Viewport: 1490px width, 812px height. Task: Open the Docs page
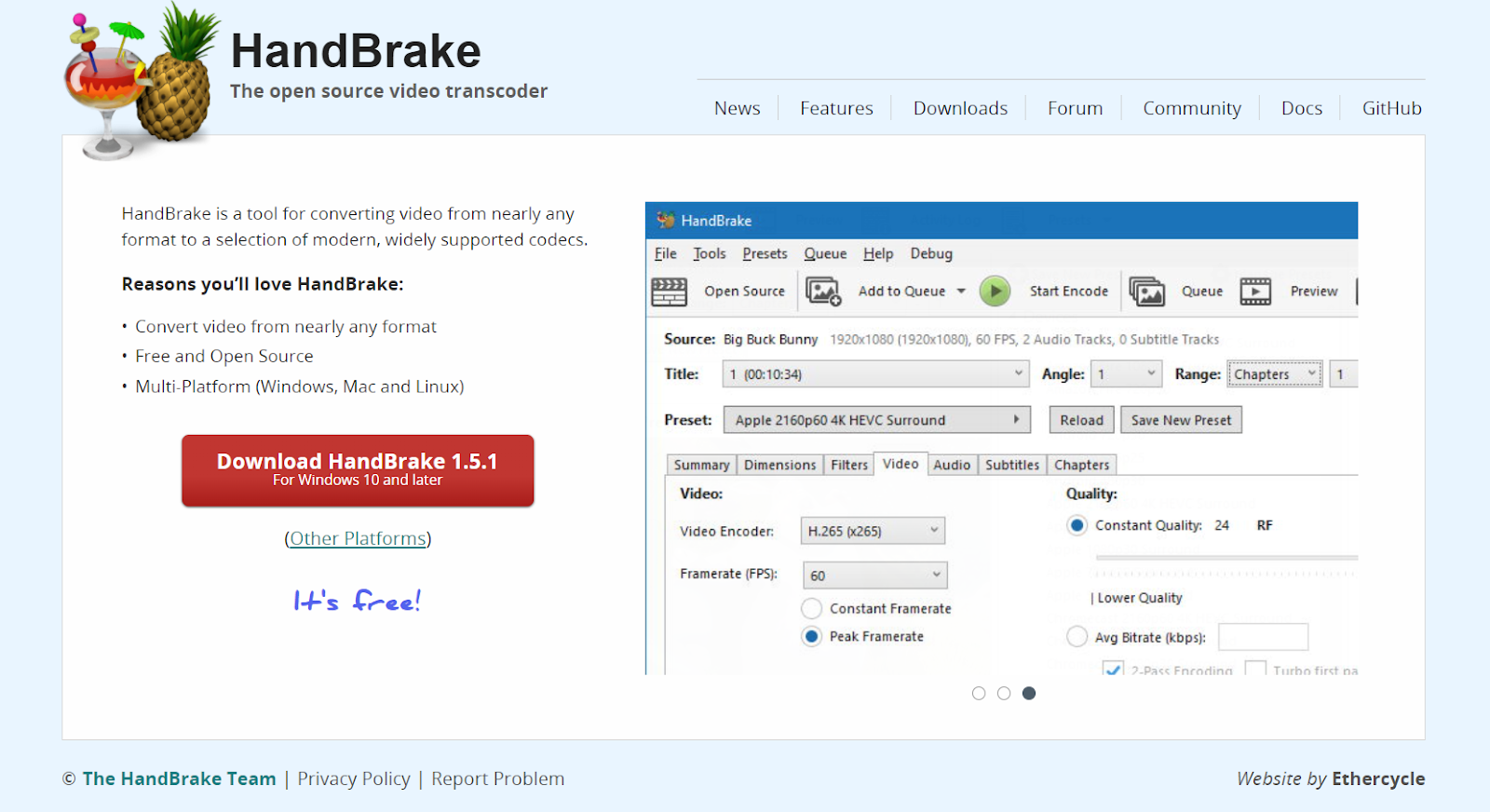[x=1301, y=108]
